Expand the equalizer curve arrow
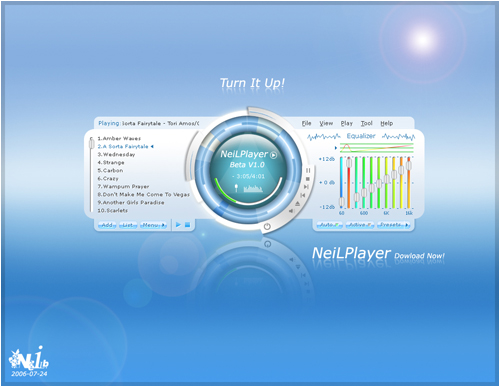The width and height of the screenshot is (500, 387). (x=336, y=147)
